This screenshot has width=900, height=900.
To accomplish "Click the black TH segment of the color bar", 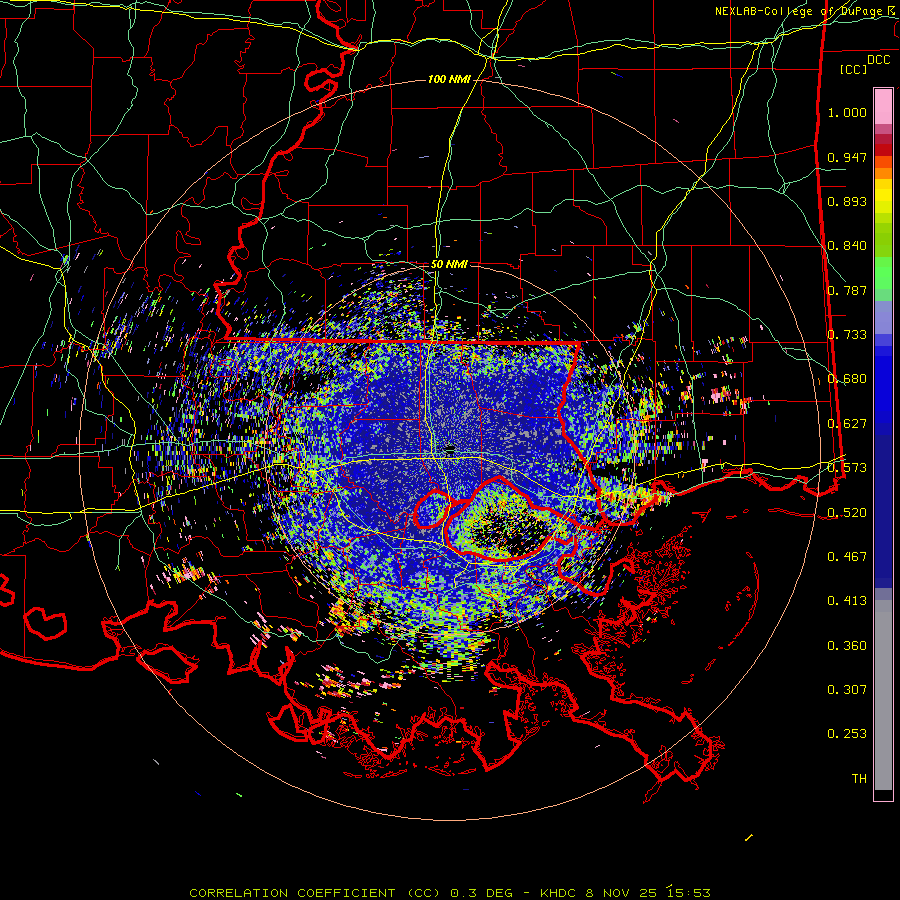I will [x=883, y=795].
